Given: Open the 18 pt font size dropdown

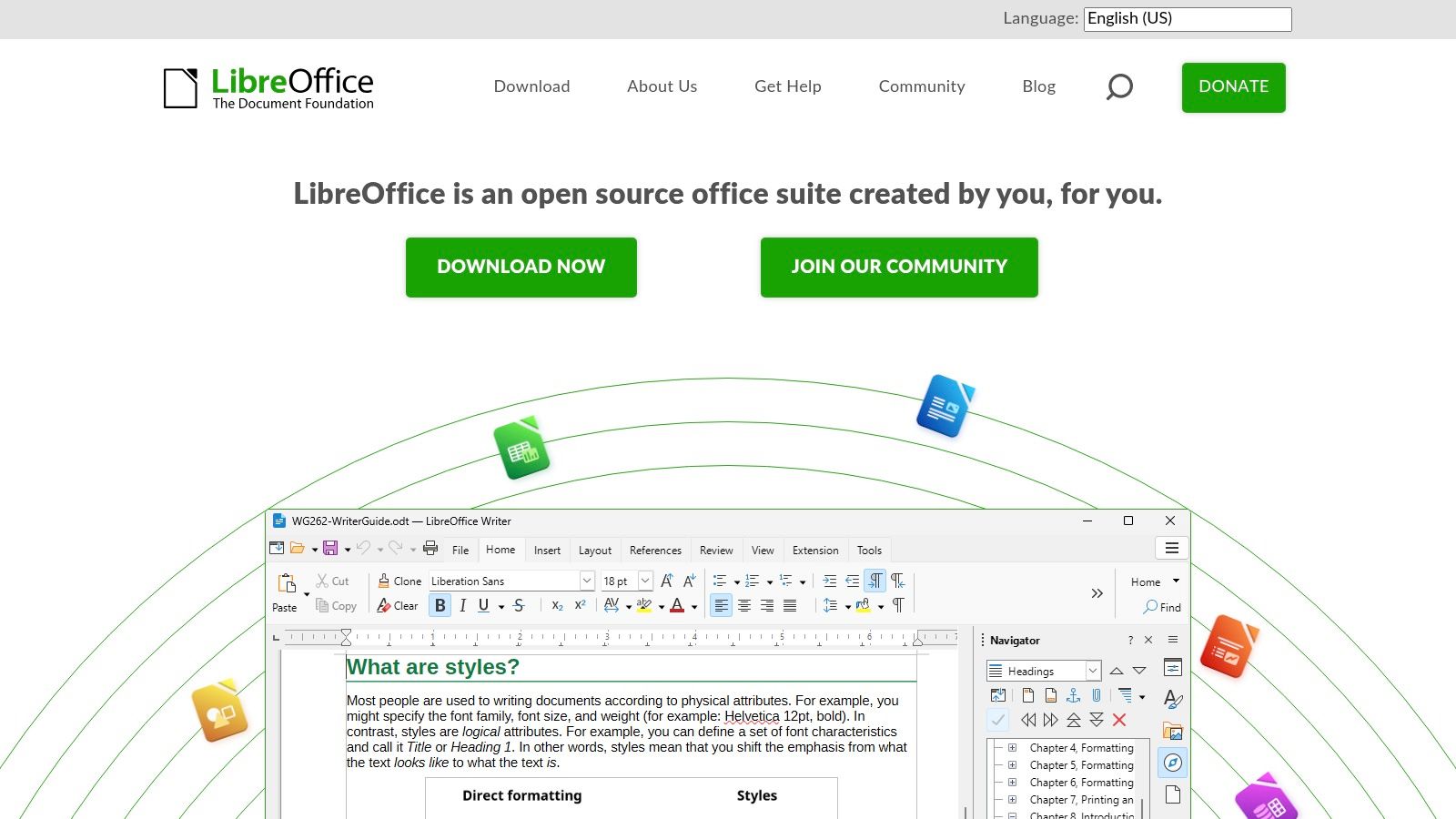Looking at the screenshot, I should tap(645, 581).
